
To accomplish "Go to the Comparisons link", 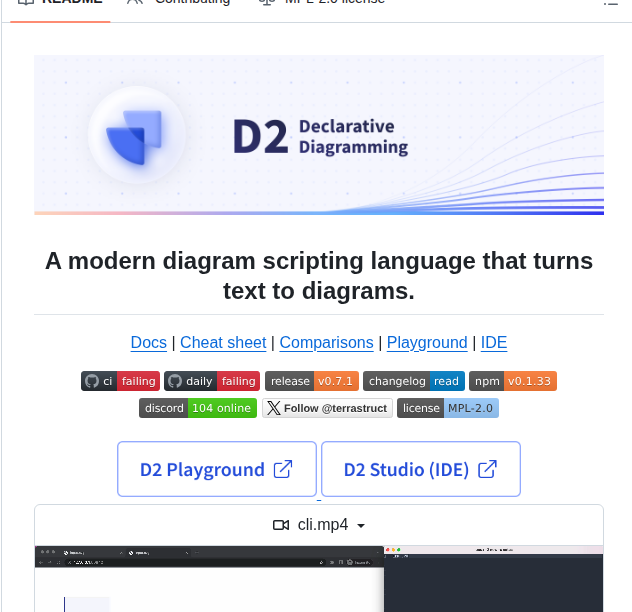I will 326,342.
